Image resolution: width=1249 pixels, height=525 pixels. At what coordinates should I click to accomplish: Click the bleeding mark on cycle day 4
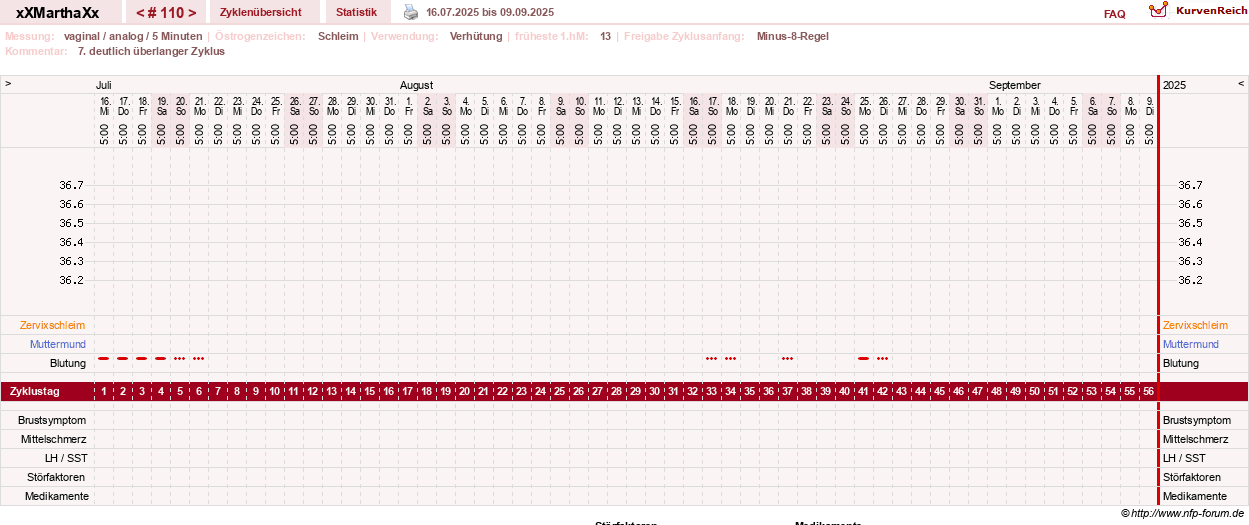(x=160, y=358)
